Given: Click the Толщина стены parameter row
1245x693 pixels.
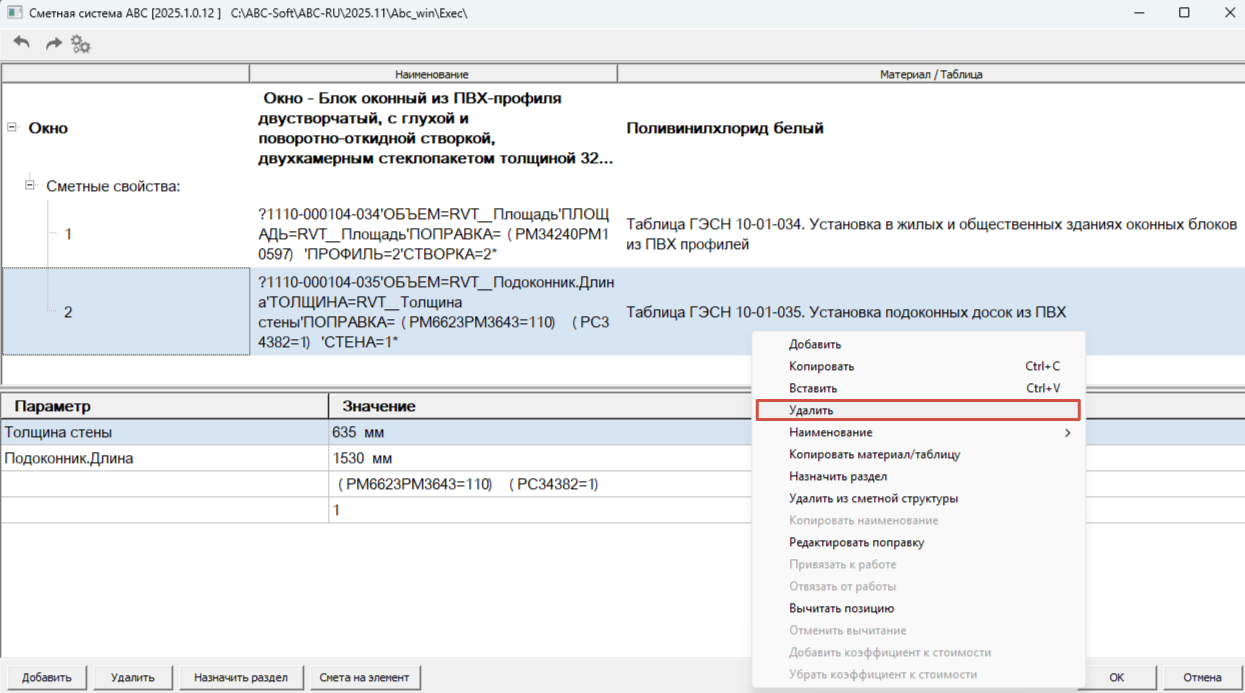Looking at the screenshot, I should (x=164, y=432).
